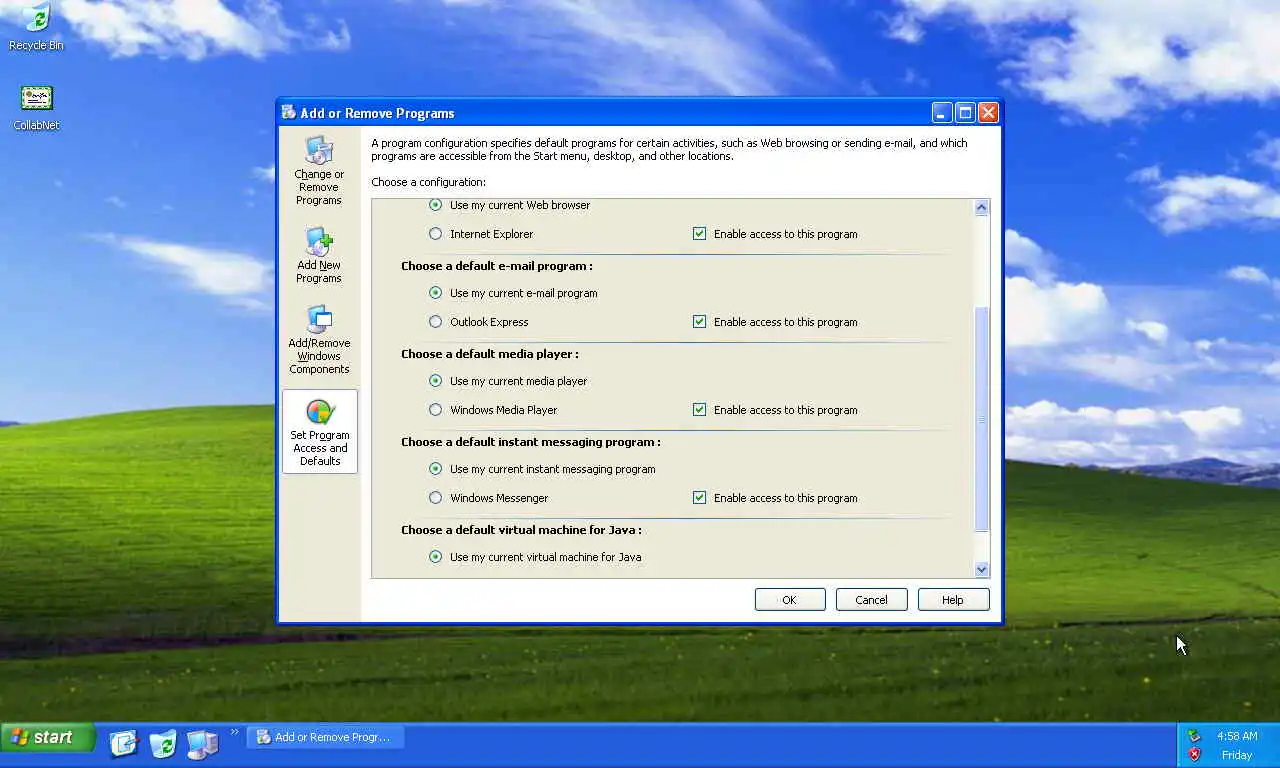Open the Start menu
The height and width of the screenshot is (768, 1280).
[48, 738]
